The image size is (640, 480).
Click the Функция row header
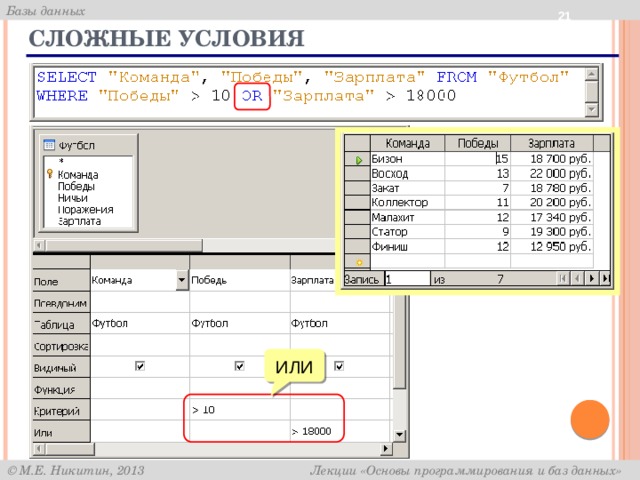tap(61, 390)
